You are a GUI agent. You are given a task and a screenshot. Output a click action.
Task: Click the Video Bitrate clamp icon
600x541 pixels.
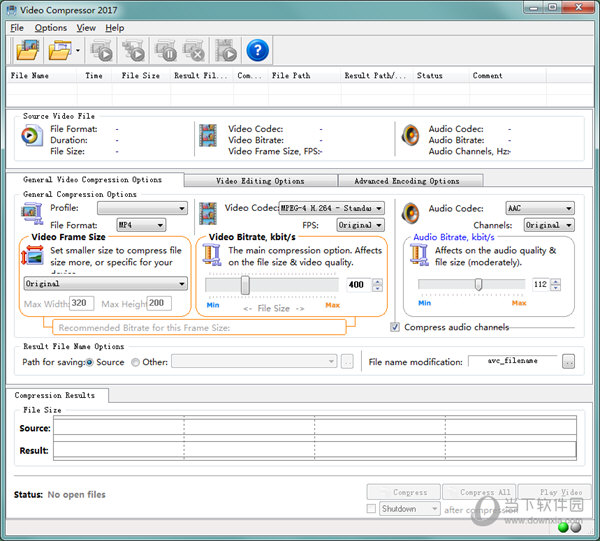(212, 255)
